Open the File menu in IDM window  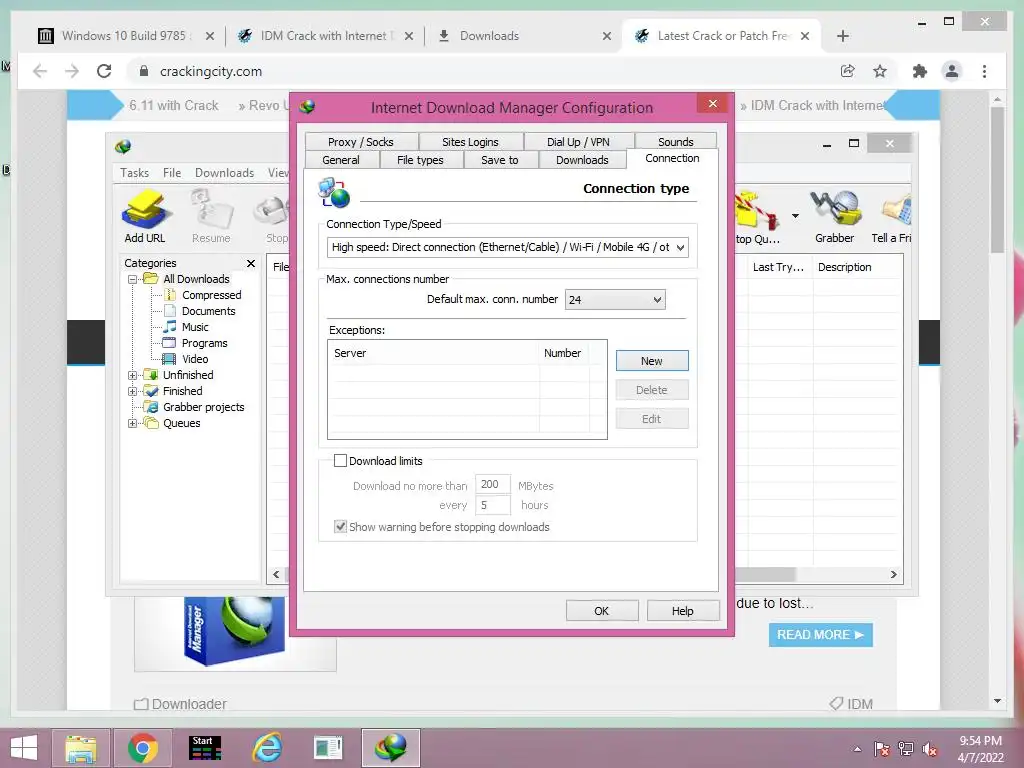coord(172,172)
